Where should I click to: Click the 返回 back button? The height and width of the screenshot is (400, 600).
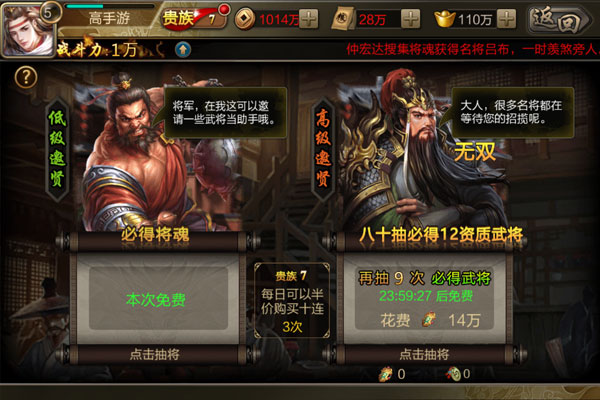559,20
